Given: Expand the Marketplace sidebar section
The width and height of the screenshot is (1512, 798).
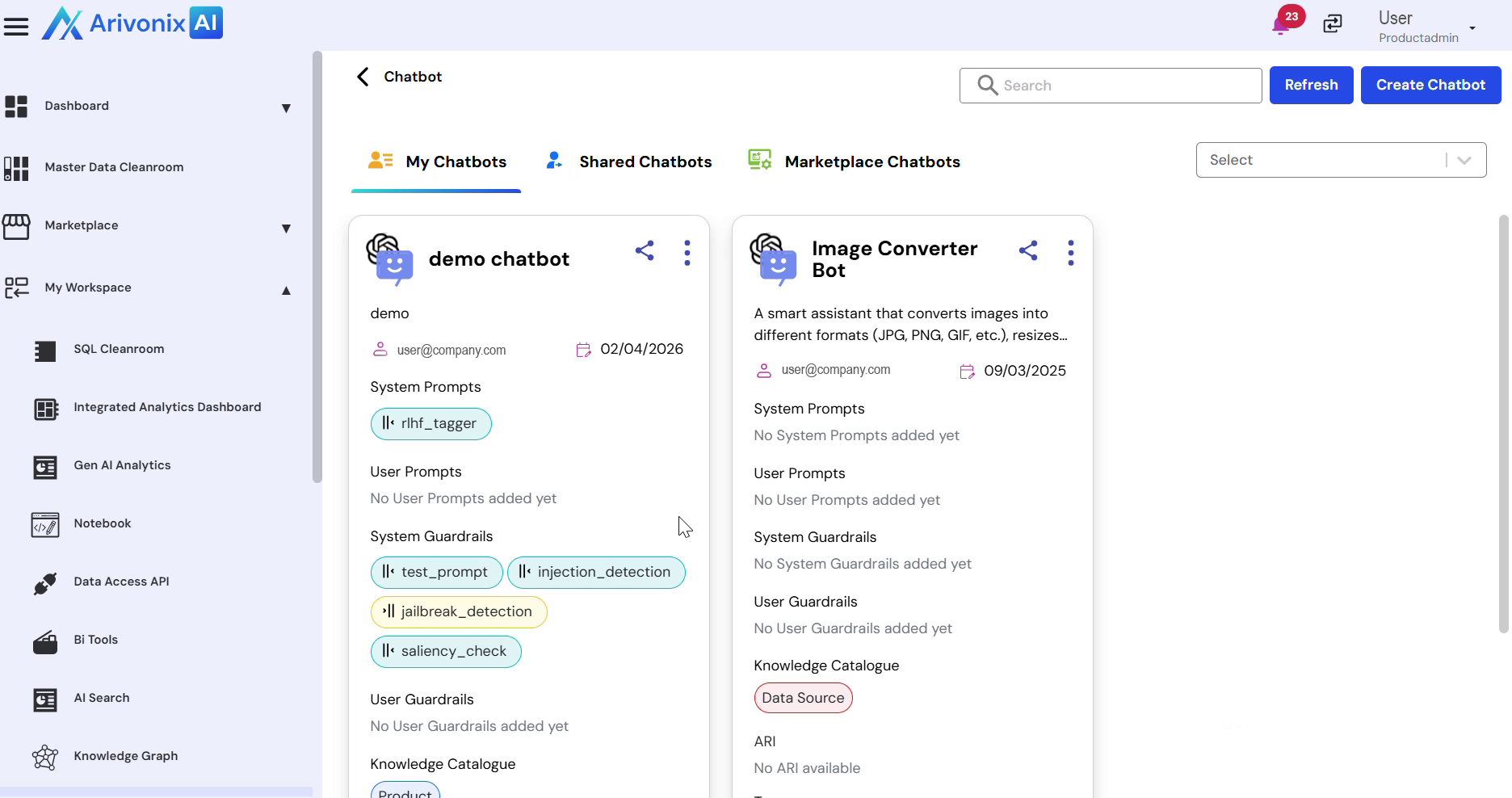Looking at the screenshot, I should 286,229.
